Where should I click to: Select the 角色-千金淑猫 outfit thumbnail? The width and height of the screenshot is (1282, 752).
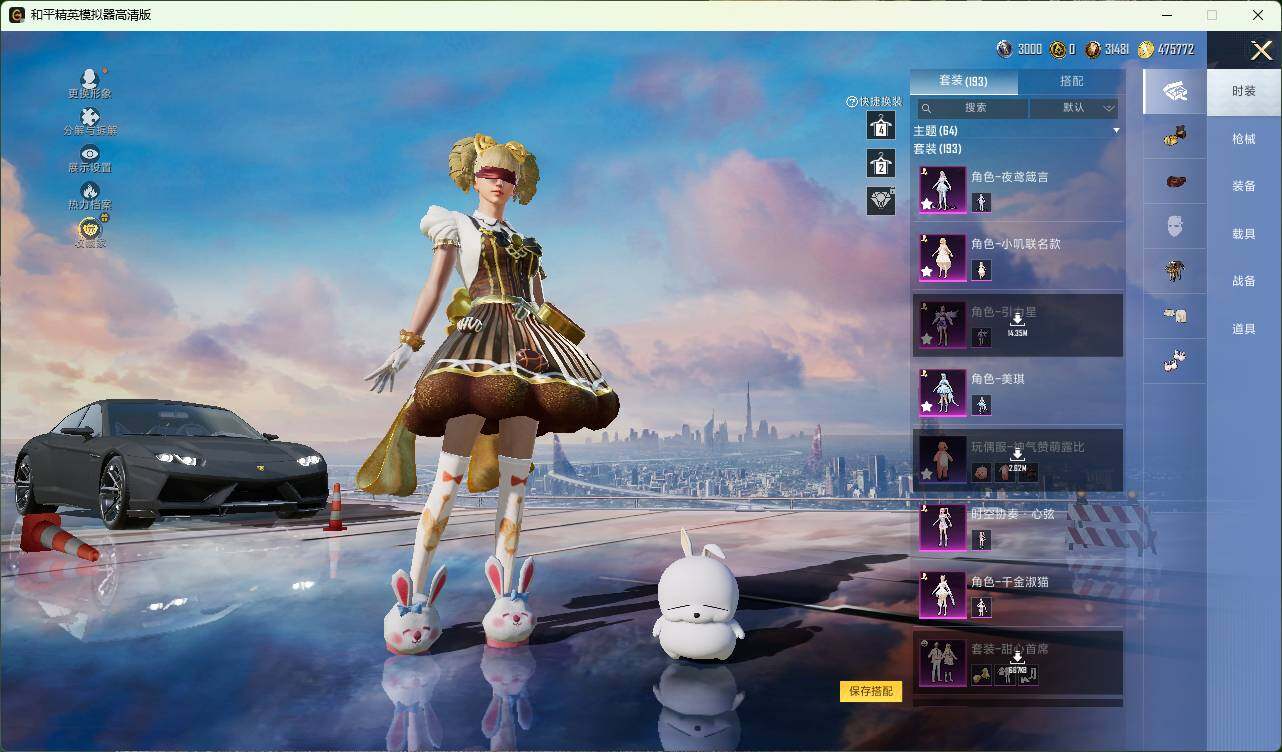pyautogui.click(x=943, y=595)
